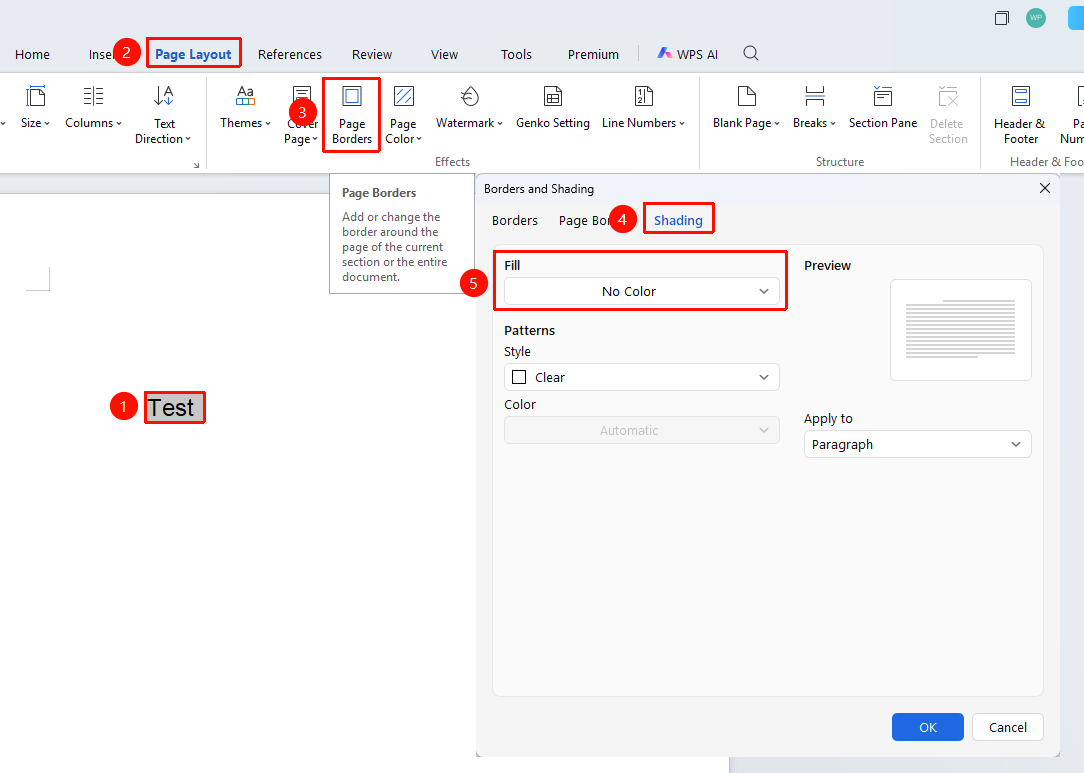Click the Page Borders tool
The height and width of the screenshot is (773, 1084).
(x=352, y=115)
